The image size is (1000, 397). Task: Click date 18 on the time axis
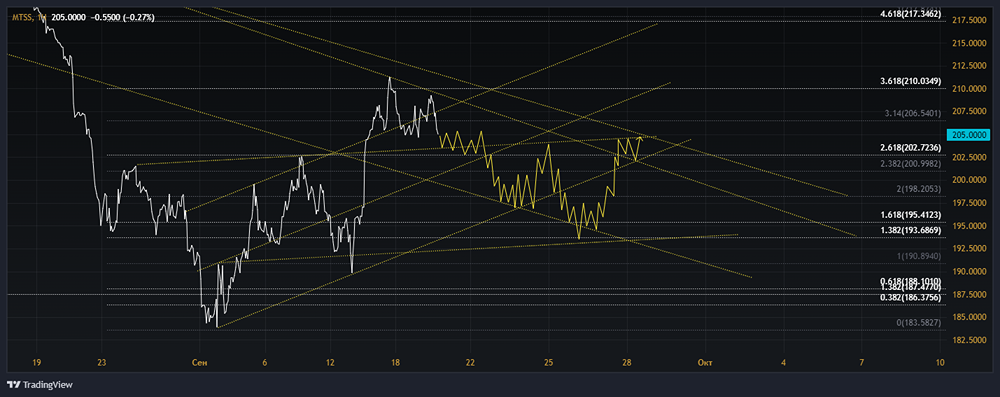tap(395, 363)
